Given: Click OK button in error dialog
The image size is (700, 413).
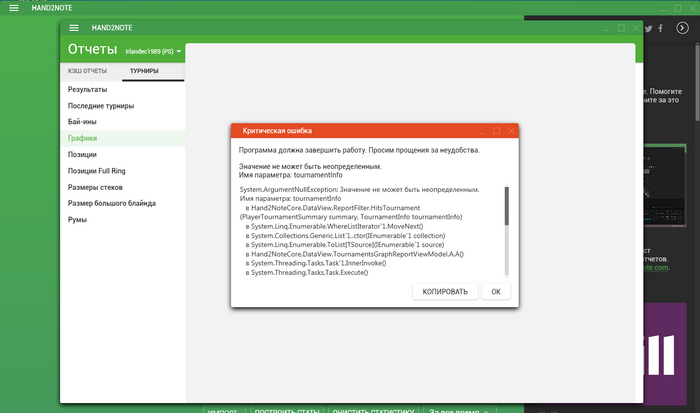Looking at the screenshot, I should [496, 292].
